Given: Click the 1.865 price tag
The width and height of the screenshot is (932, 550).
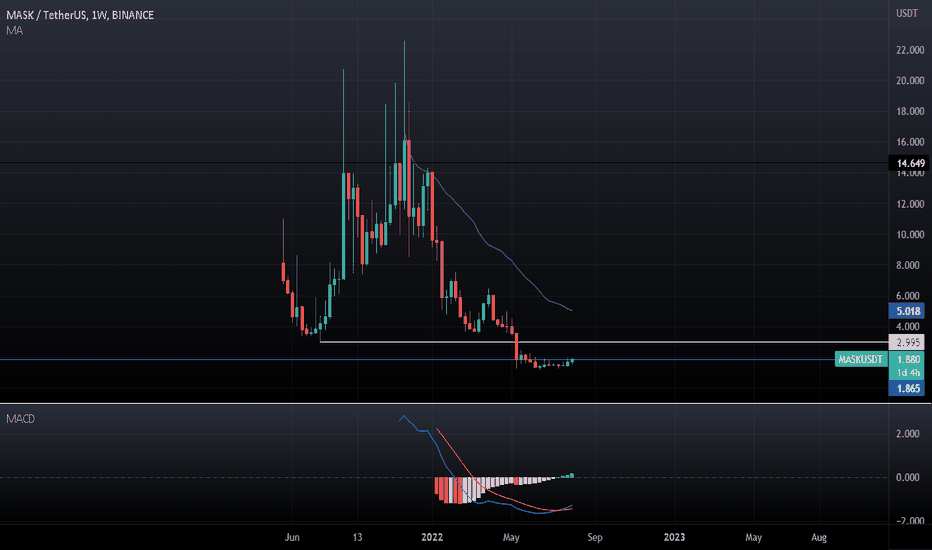Looking at the screenshot, I should click(907, 388).
